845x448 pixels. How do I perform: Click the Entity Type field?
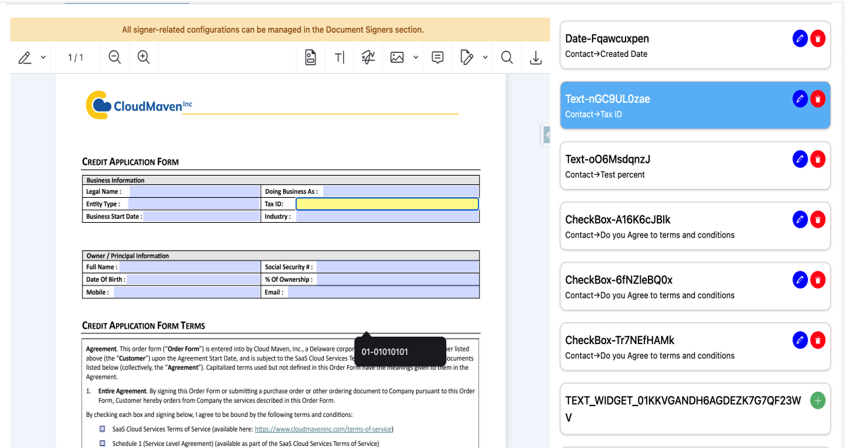194,204
